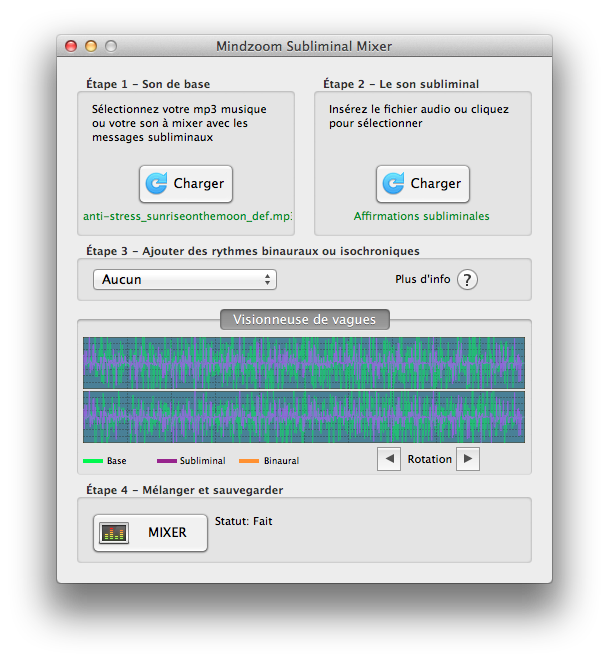Screen dimensions: 609x662
Task: Click the lower waveform display
Action: point(304,417)
